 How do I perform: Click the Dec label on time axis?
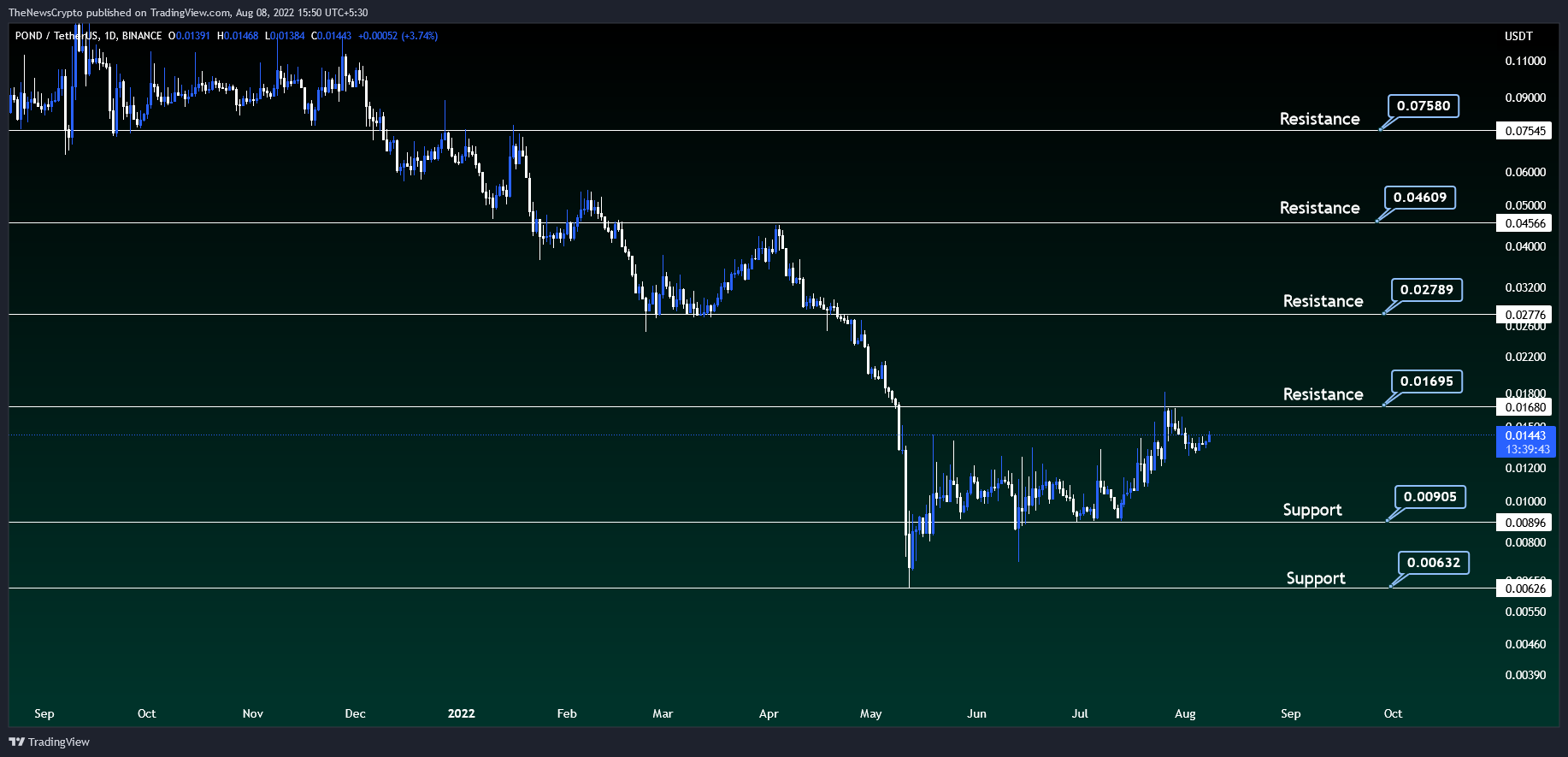pos(355,713)
